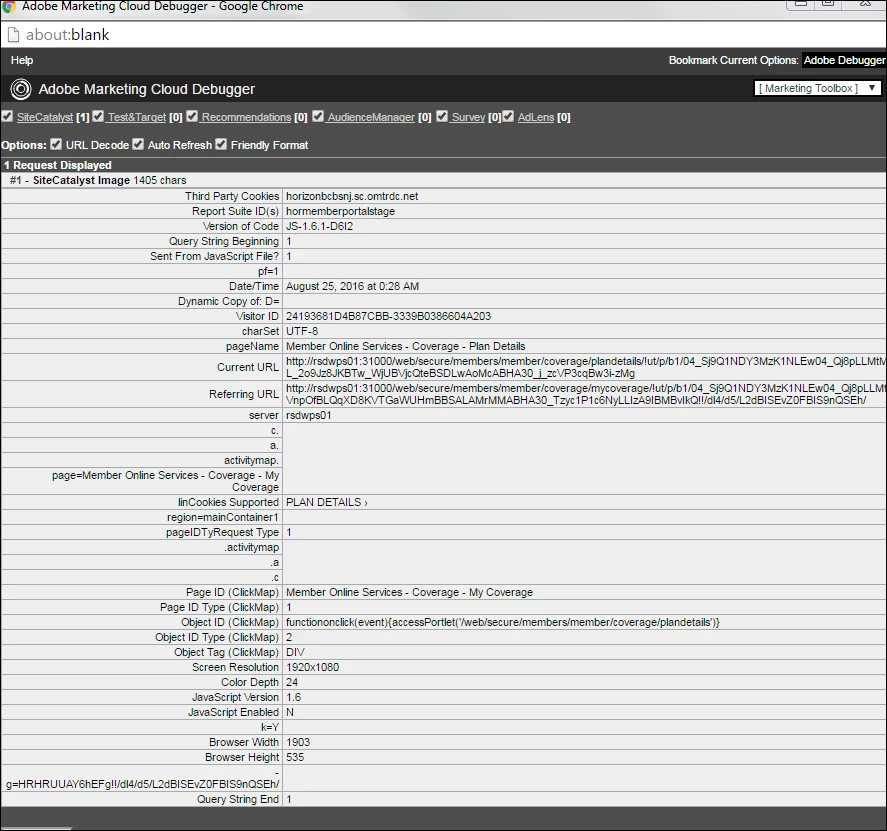
Task: Select the Third Party Cookies value horizonbcbsnj.sc.omtrdc.net
Action: 352,196
